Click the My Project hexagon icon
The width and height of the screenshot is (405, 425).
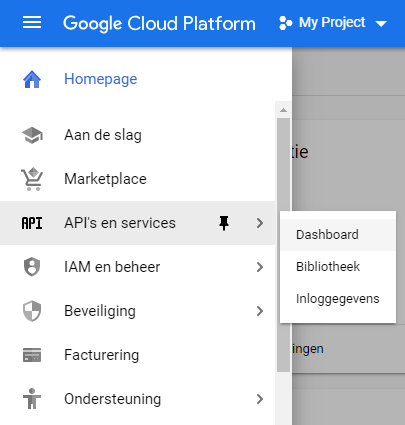tap(286, 23)
